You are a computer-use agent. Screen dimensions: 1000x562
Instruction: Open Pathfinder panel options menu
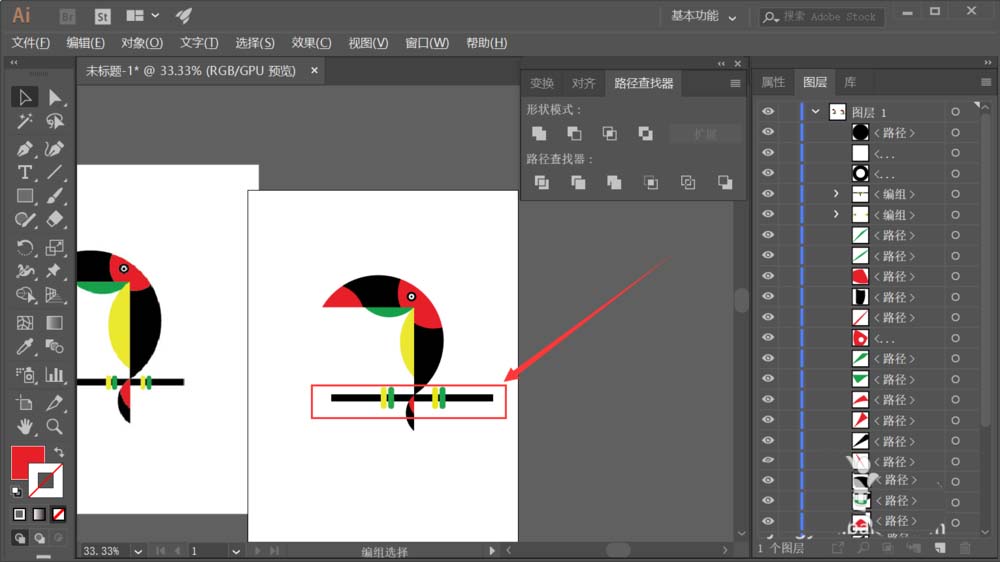[735, 84]
